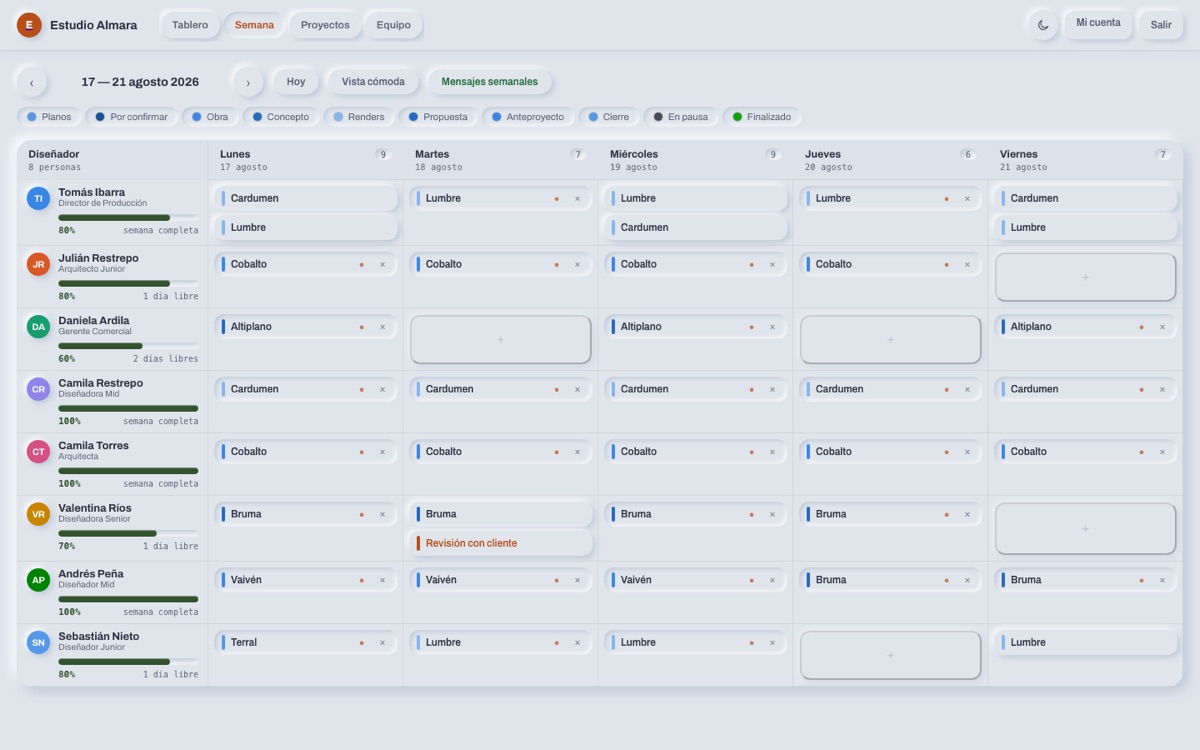Add assignment for Daniela Ardila on Tuesday
The height and width of the screenshot is (750, 1200).
(500, 340)
